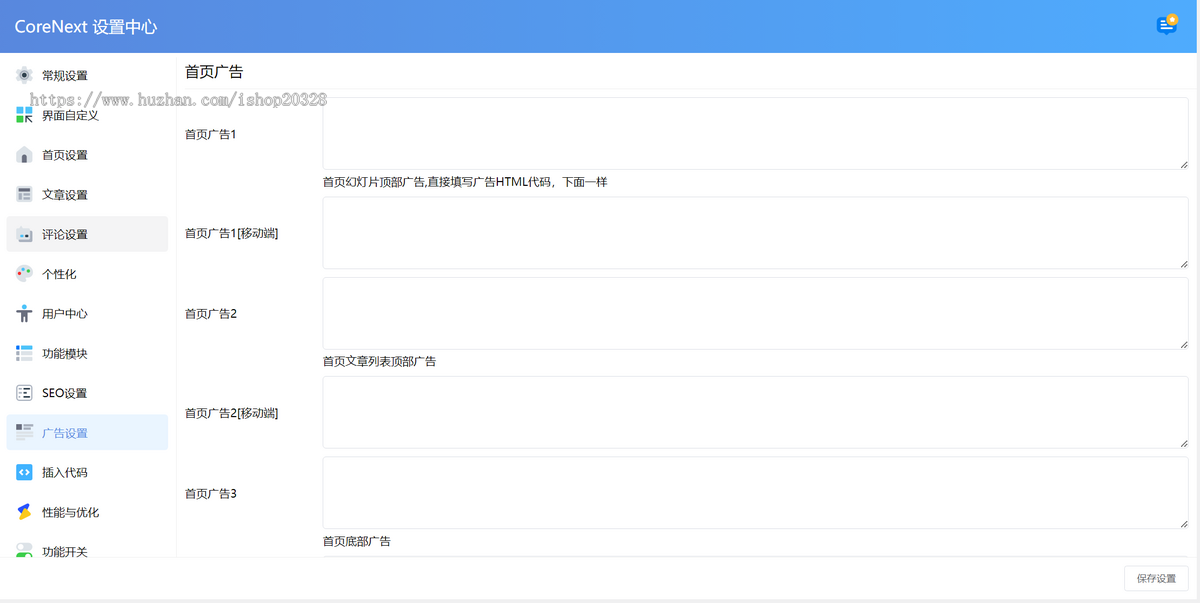Click the 功能模块 list icon
Screen dimensions: 1200x603
(x=25, y=353)
